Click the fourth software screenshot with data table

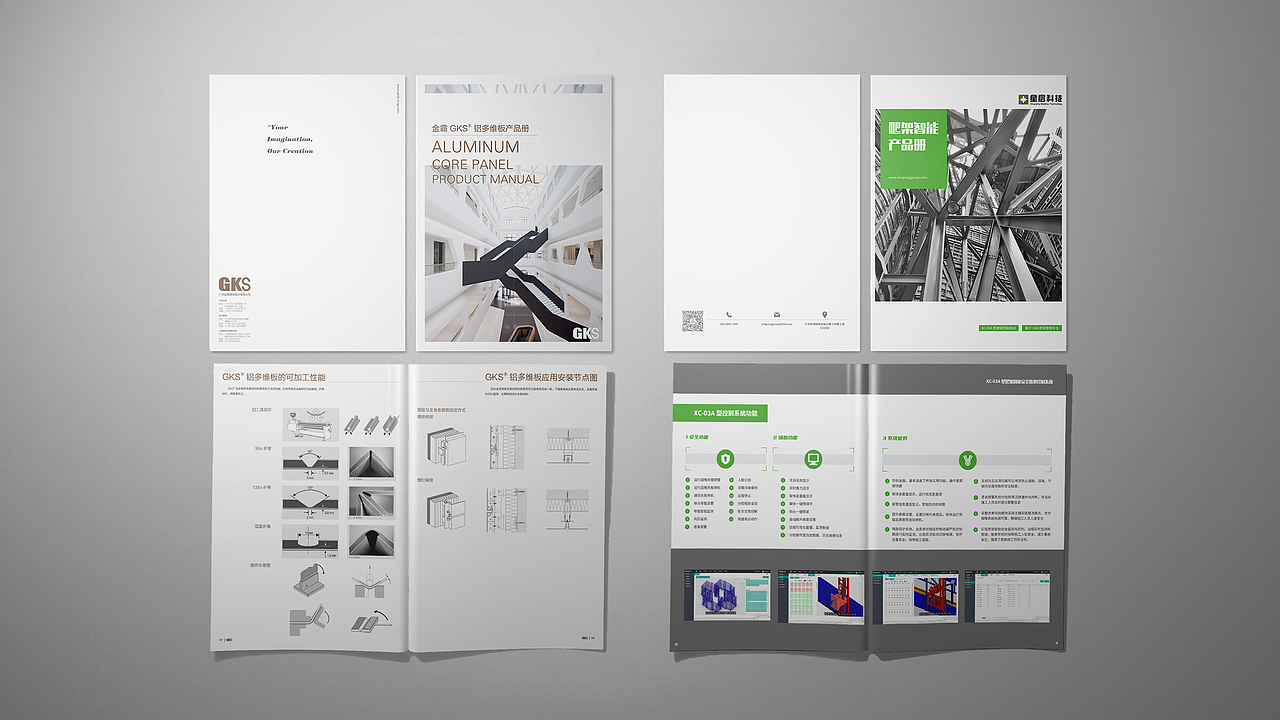[x=1009, y=596]
